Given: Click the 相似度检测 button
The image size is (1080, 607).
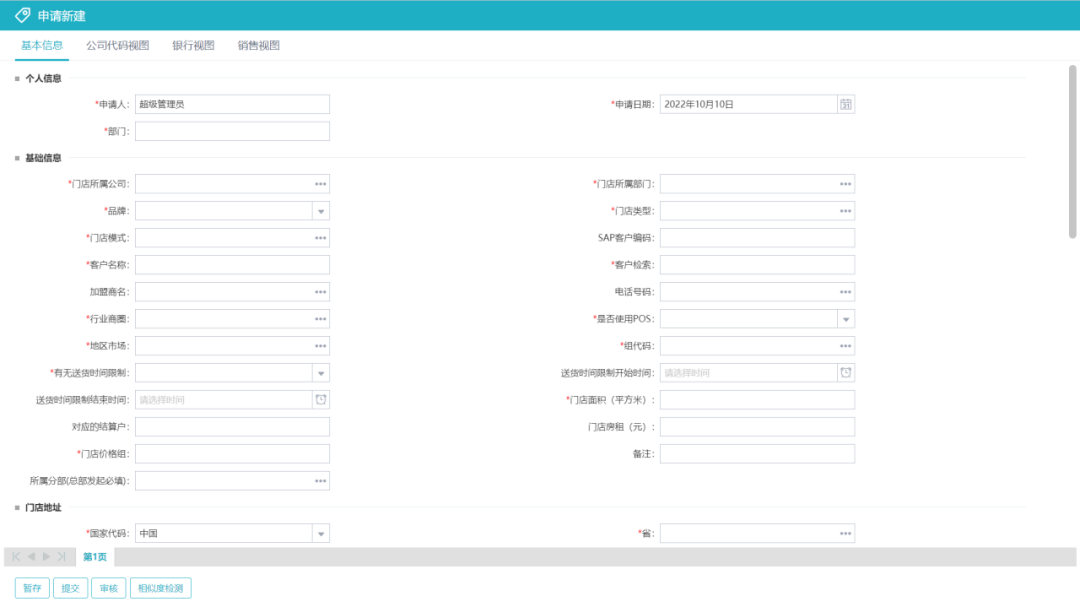Looking at the screenshot, I should click(x=160, y=588).
